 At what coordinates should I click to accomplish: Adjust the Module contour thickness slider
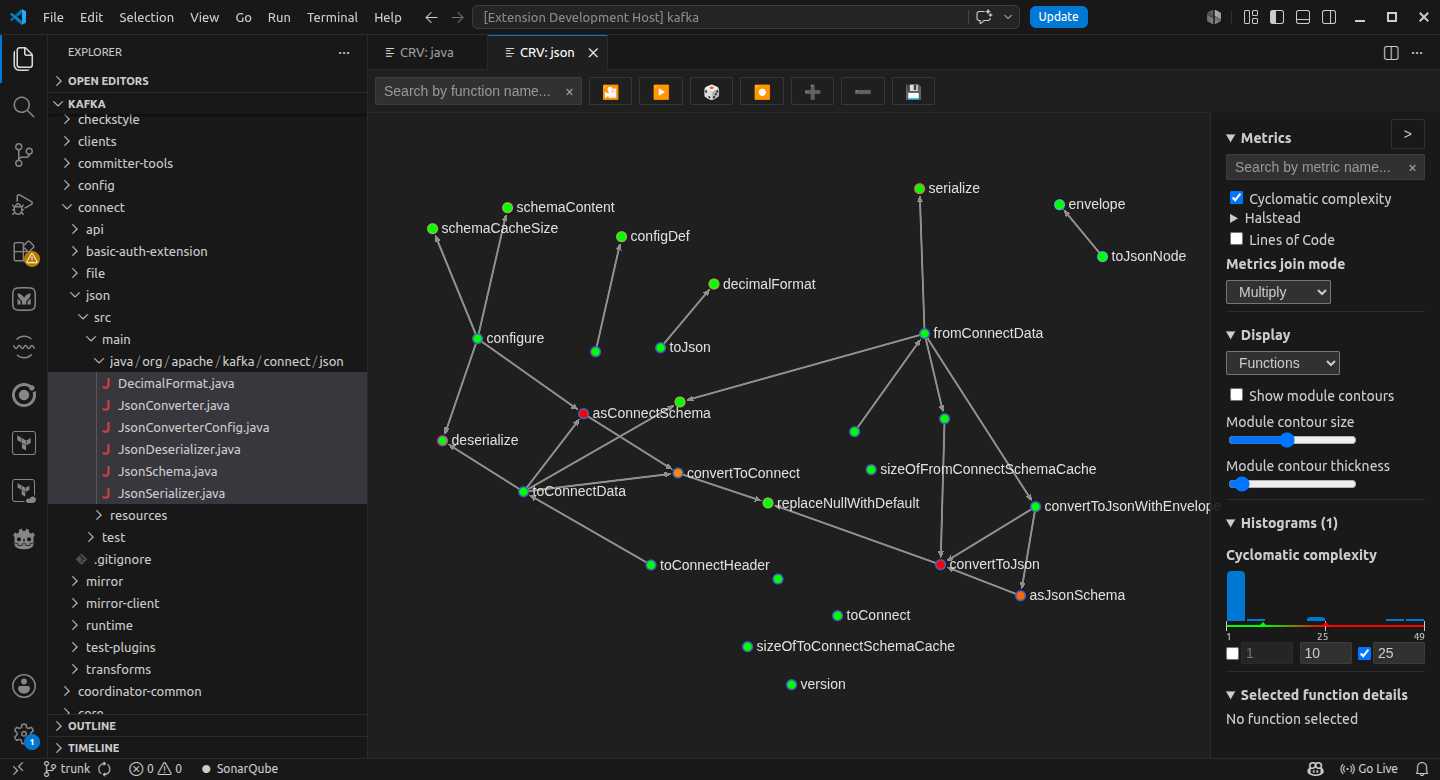[1291, 484]
